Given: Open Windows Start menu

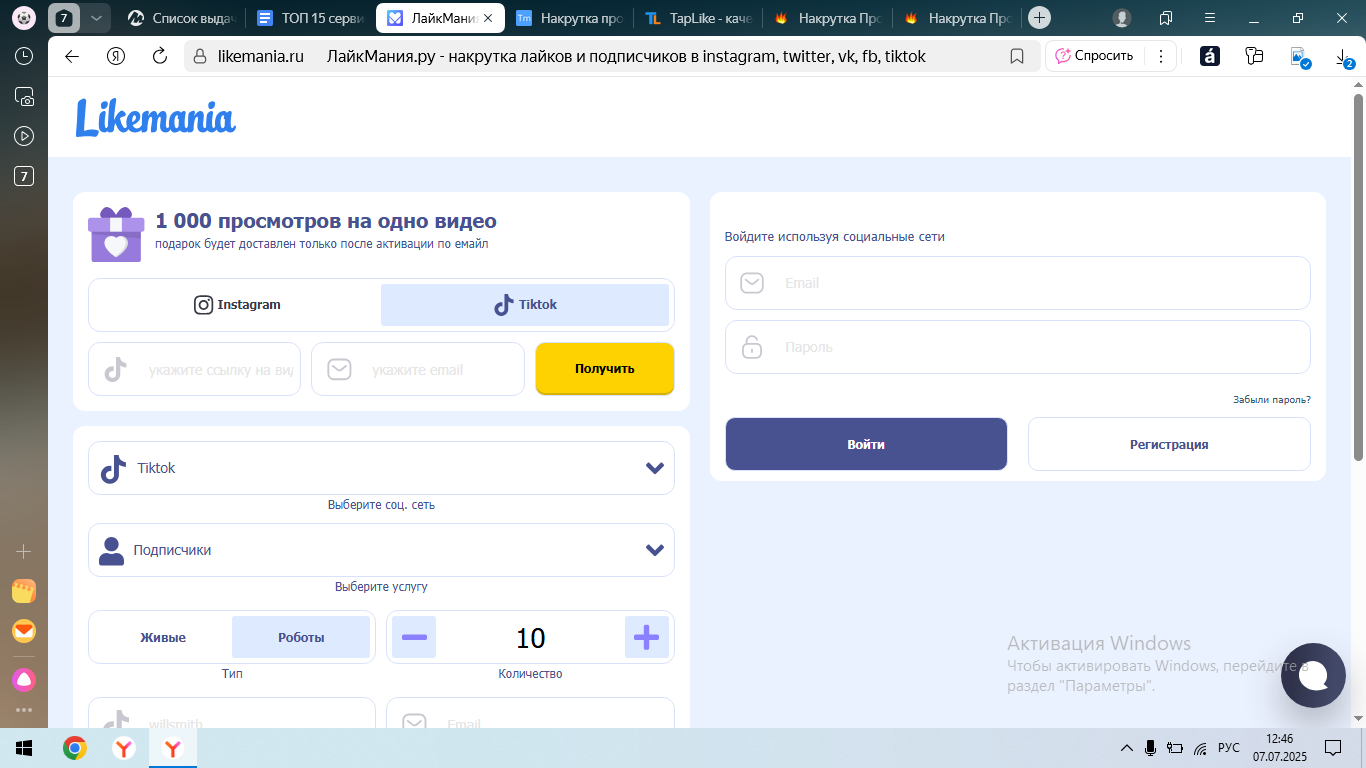Looking at the screenshot, I should pyautogui.click(x=24, y=748).
